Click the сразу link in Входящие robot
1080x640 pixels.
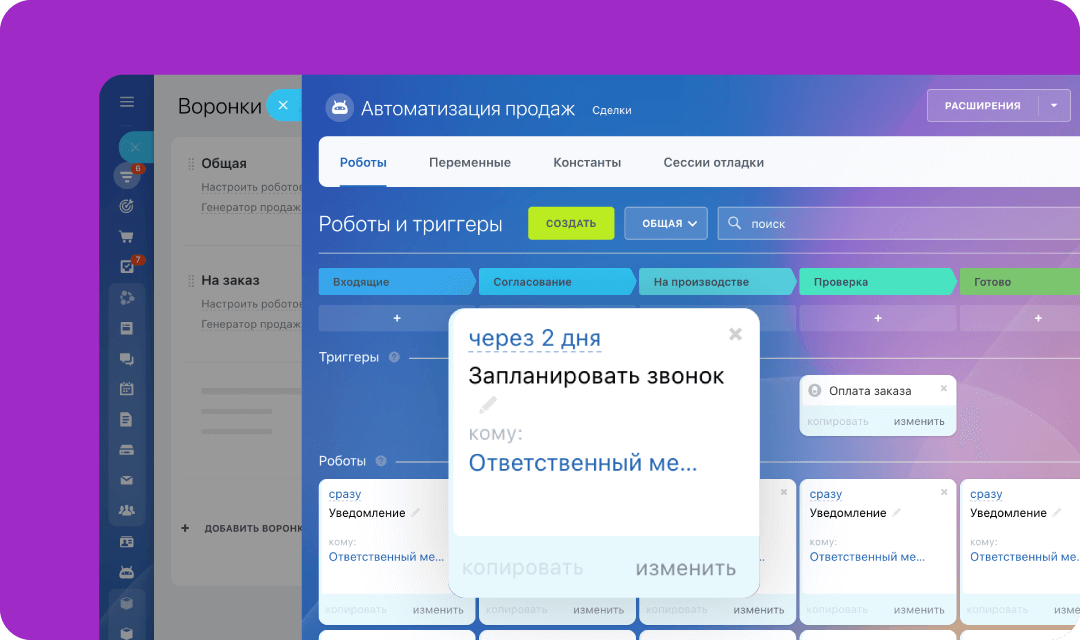pyautogui.click(x=344, y=494)
